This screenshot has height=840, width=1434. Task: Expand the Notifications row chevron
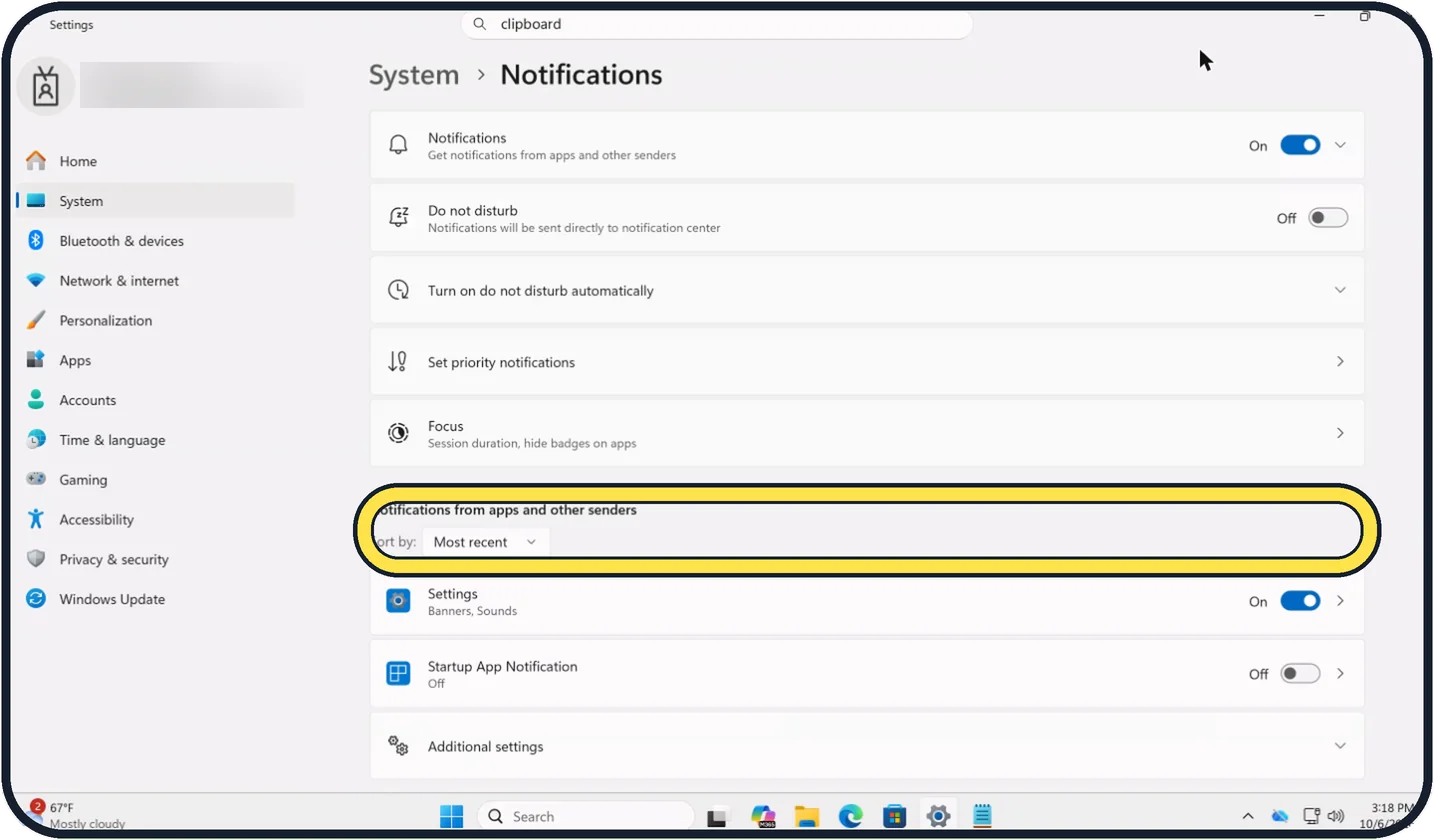1341,145
